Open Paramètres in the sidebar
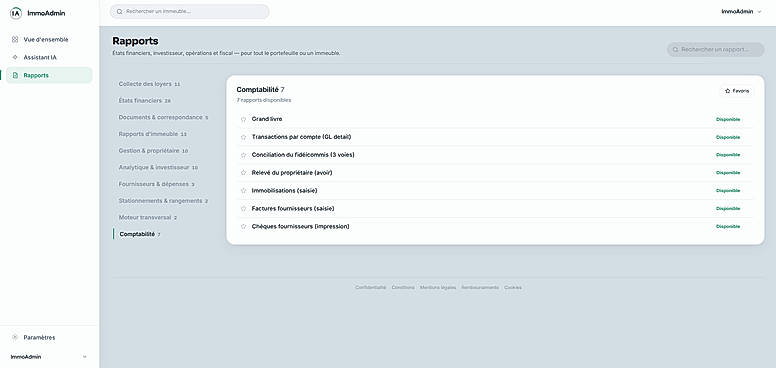The height and width of the screenshot is (368, 776). coord(49,337)
